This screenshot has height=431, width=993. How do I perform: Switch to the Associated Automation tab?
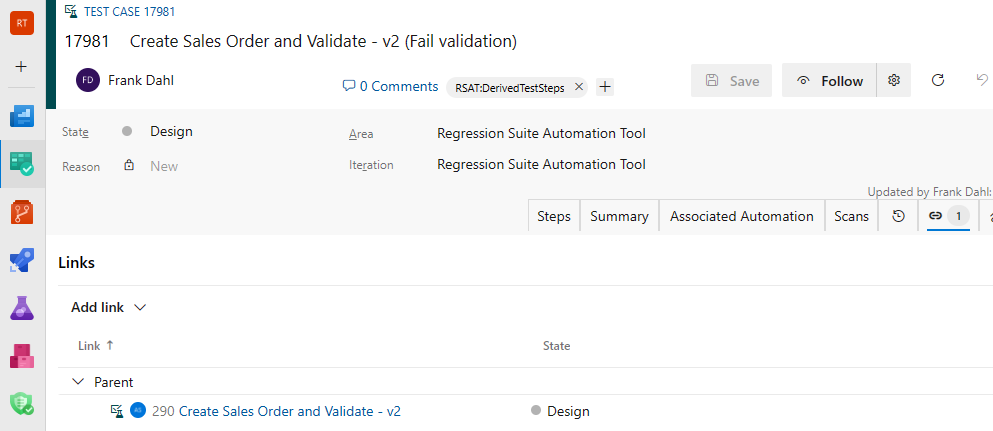[x=742, y=216]
